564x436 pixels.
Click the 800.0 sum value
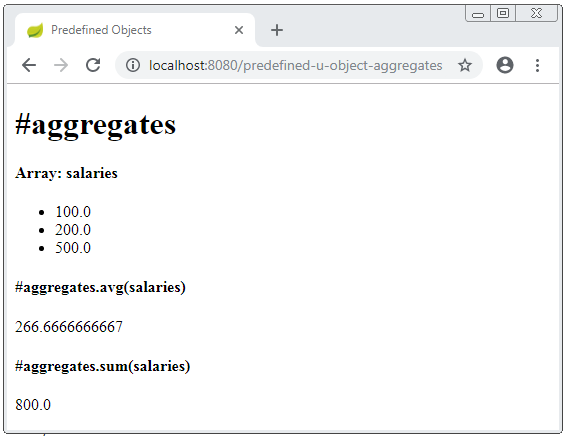pyautogui.click(x=33, y=405)
